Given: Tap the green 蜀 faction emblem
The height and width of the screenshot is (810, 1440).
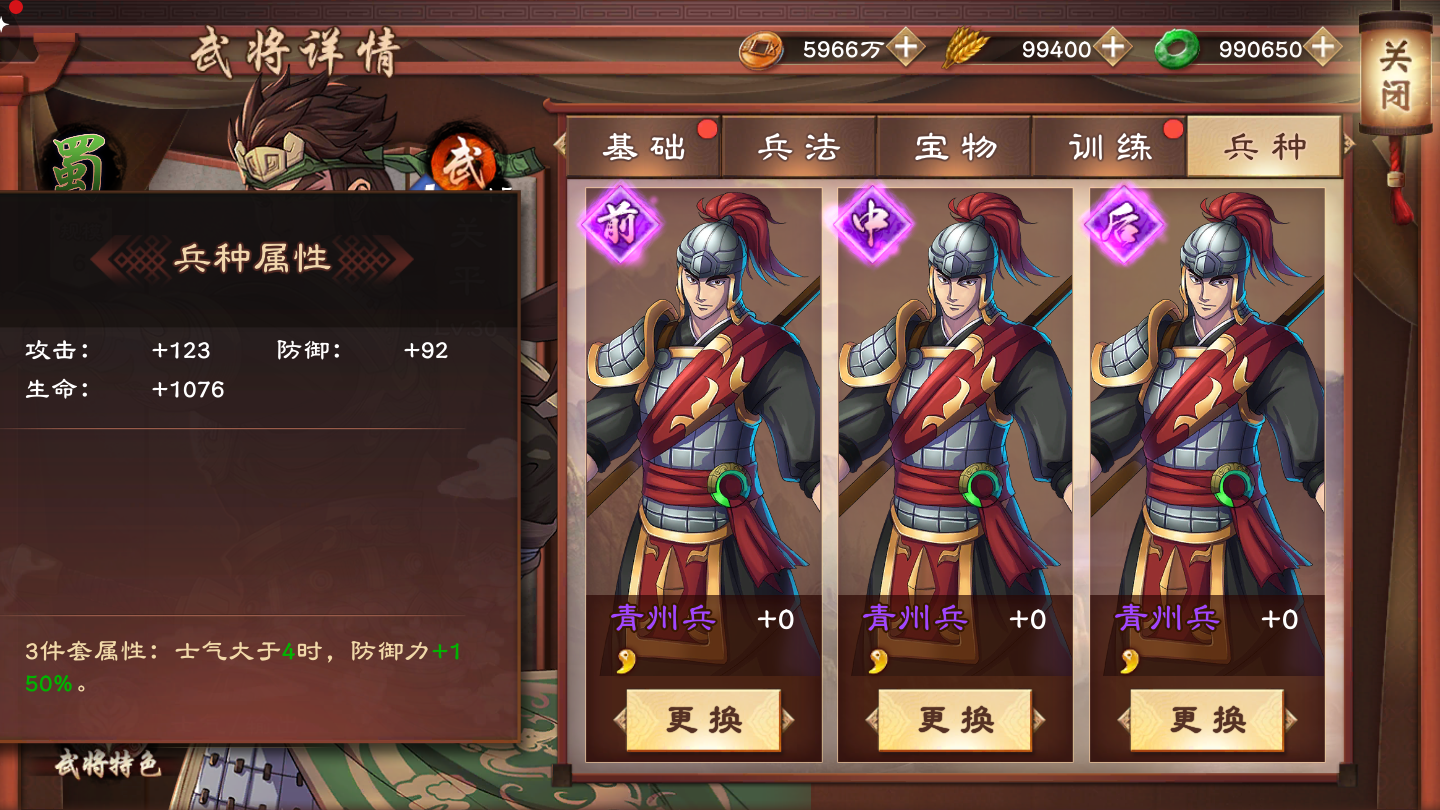Looking at the screenshot, I should coord(82,160).
